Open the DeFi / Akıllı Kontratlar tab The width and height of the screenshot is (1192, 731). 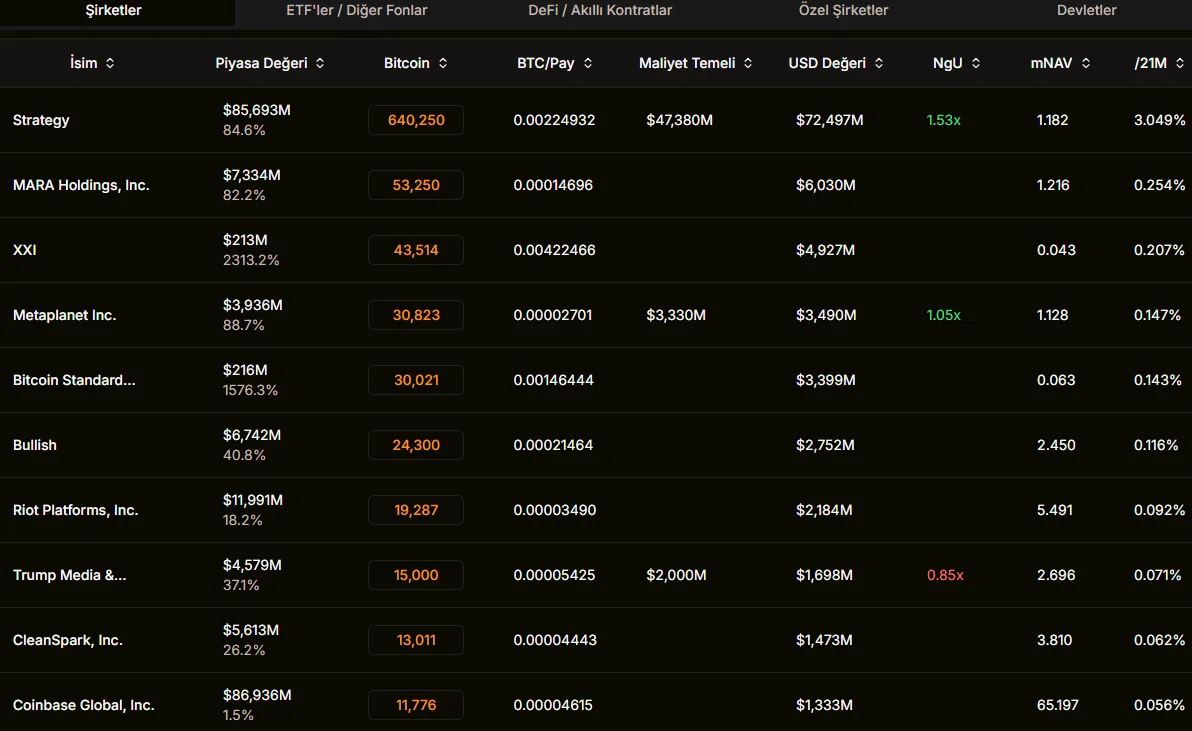pyautogui.click(x=600, y=11)
